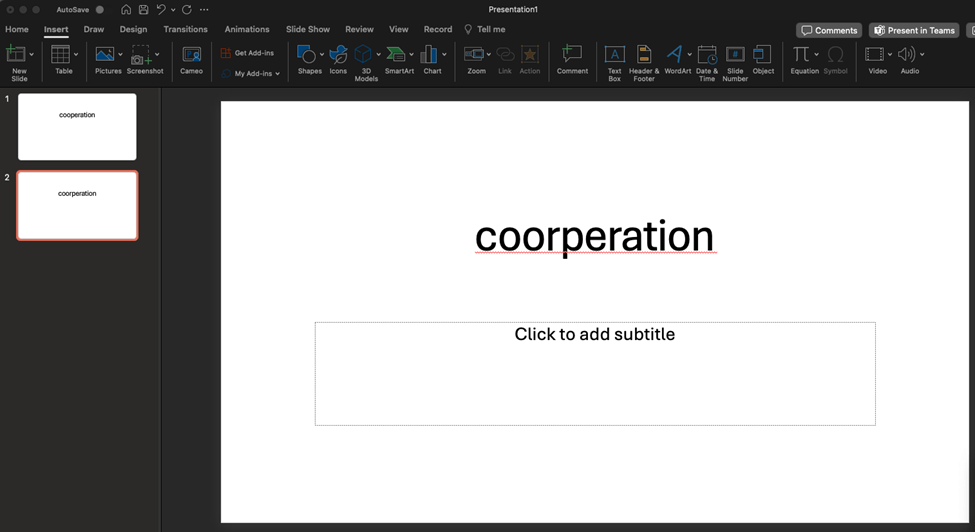Image resolution: width=975 pixels, height=532 pixels.
Task: Open the Transitions tab
Action: click(185, 29)
